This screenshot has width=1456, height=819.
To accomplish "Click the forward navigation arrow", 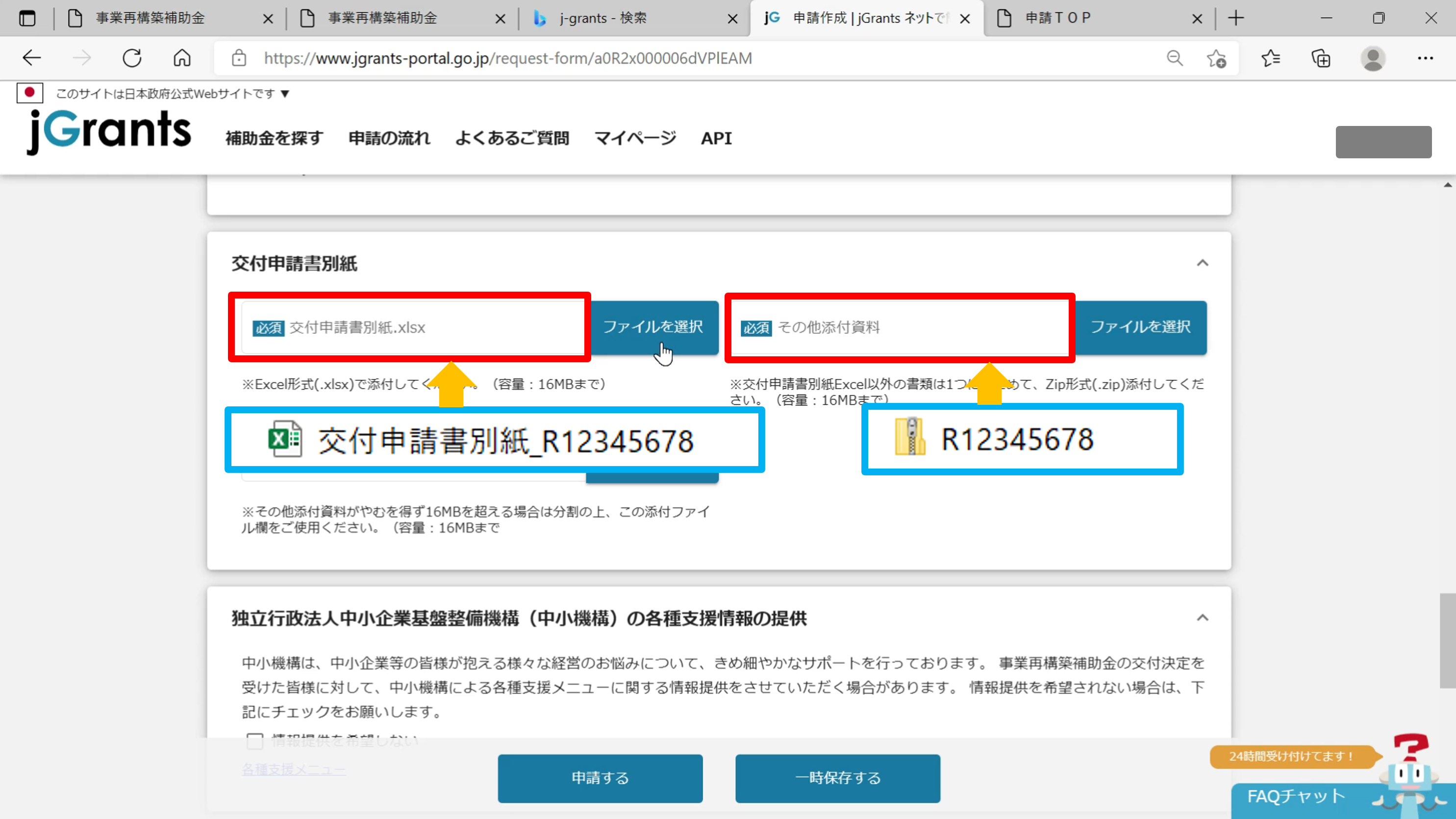I will click(x=82, y=58).
